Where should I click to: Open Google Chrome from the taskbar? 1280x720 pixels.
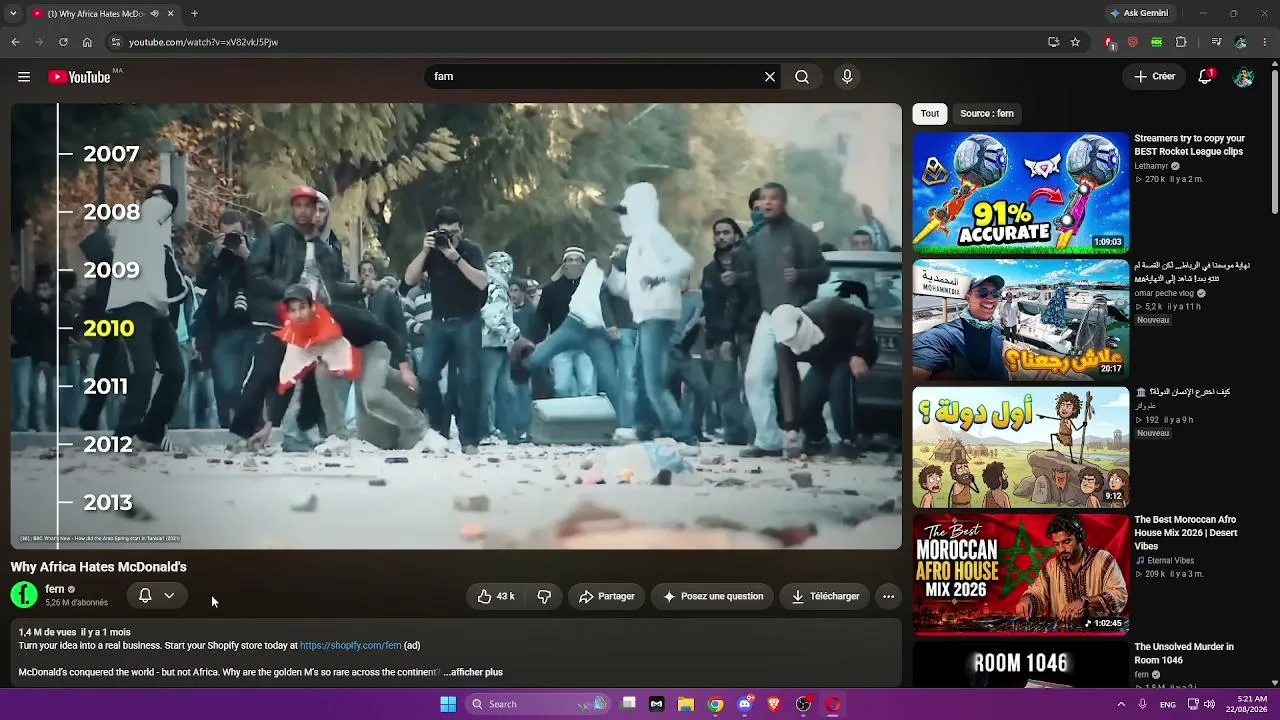click(x=715, y=704)
